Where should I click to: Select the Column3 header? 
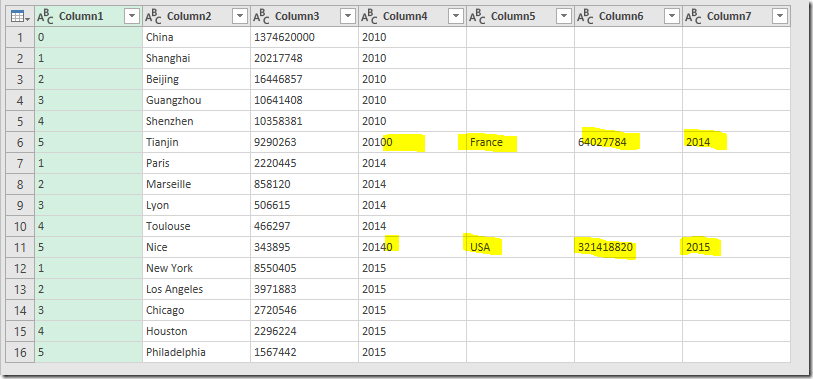(x=304, y=17)
